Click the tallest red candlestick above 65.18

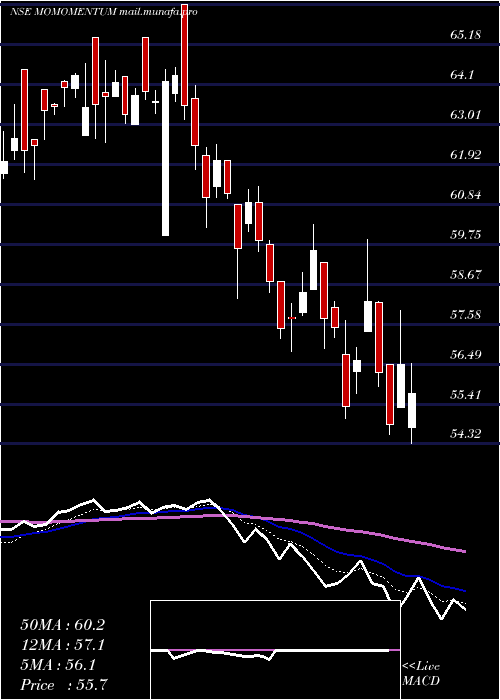[x=184, y=54]
